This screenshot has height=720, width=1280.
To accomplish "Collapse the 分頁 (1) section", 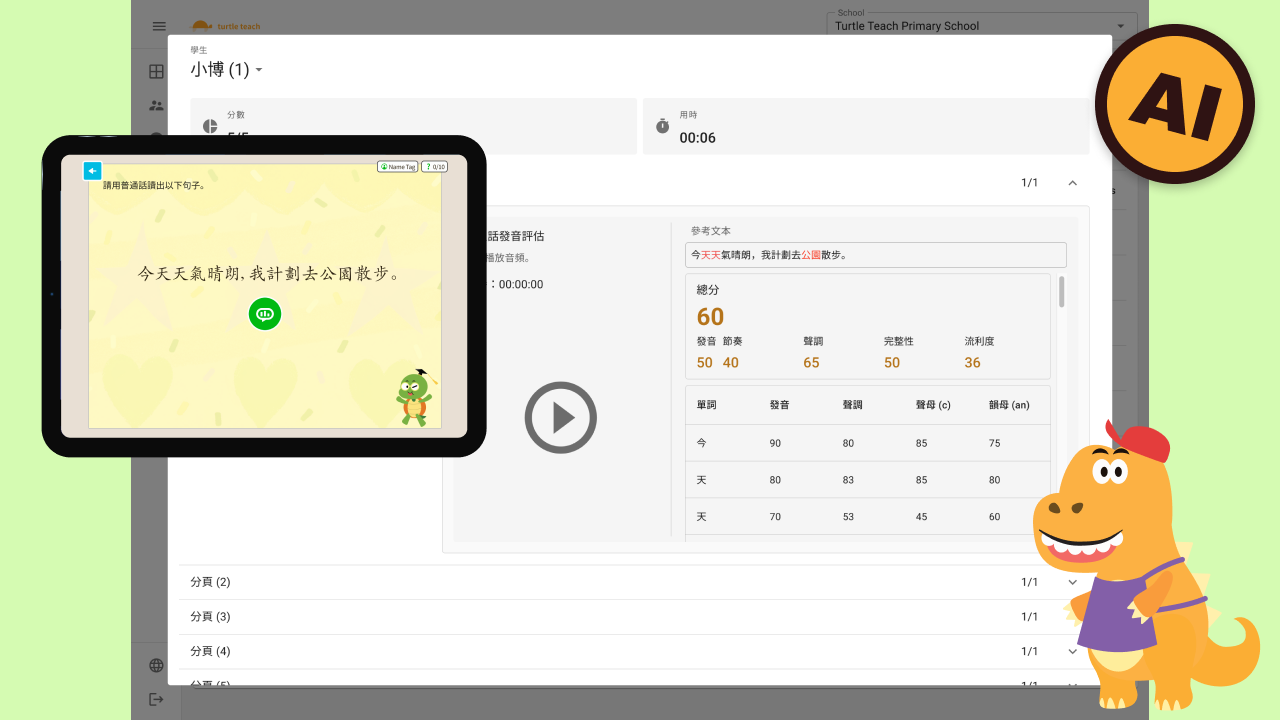I will tap(1073, 183).
